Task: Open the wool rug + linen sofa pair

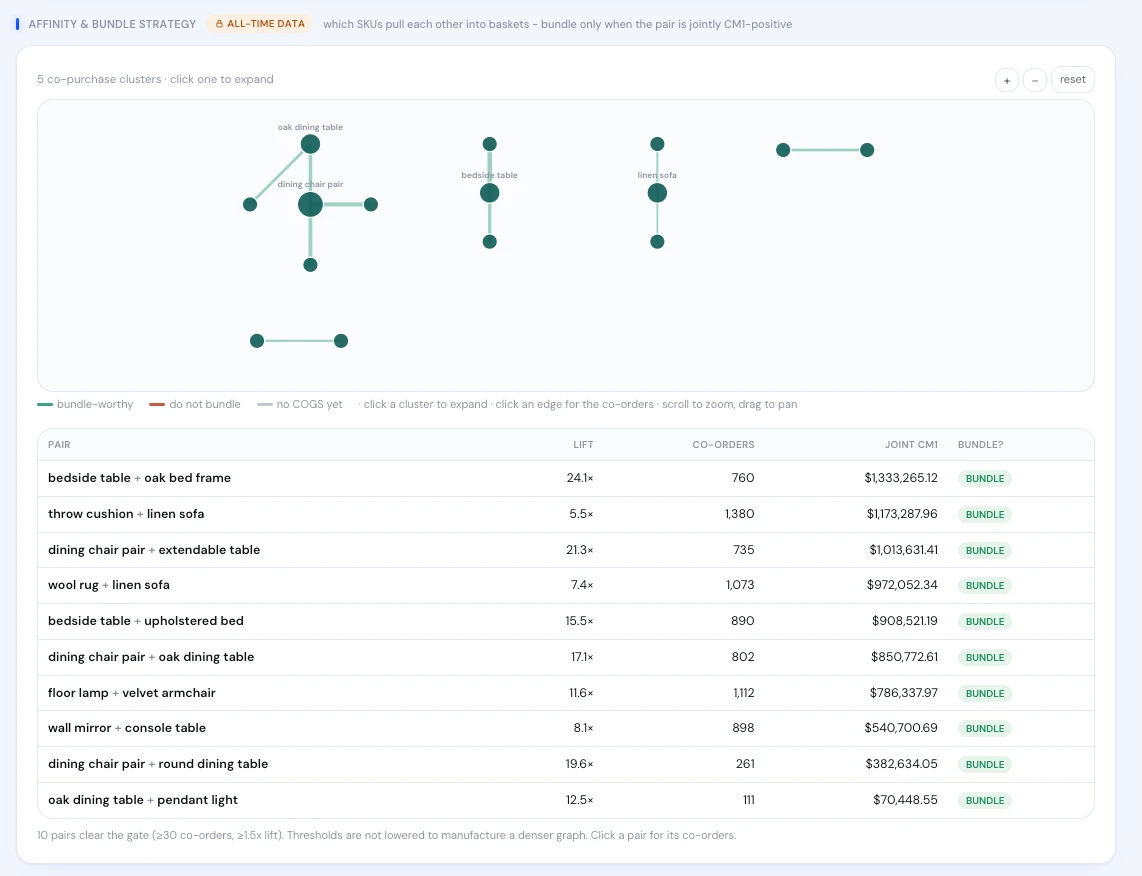Action: point(566,585)
